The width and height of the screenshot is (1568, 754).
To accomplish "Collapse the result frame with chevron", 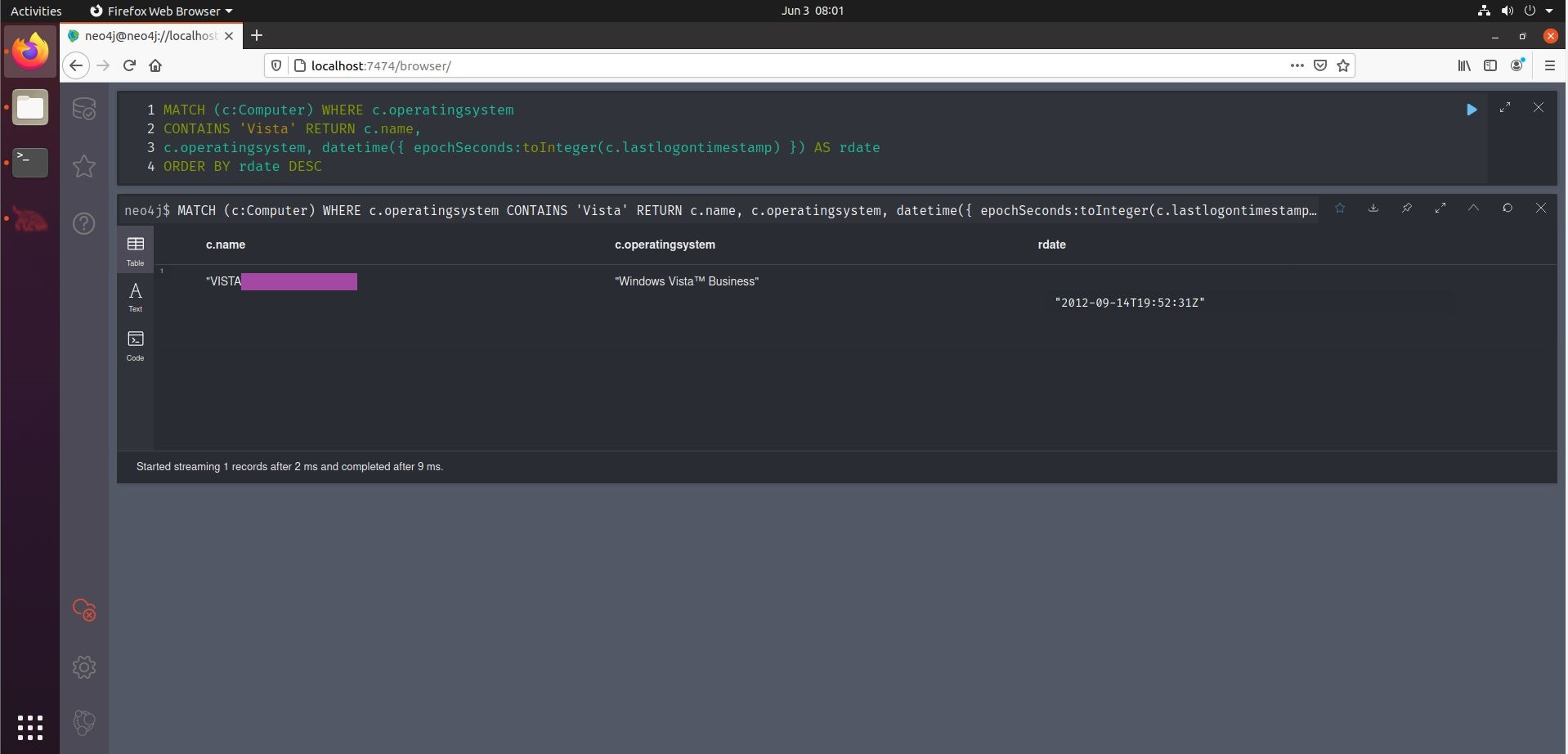I will (x=1473, y=209).
